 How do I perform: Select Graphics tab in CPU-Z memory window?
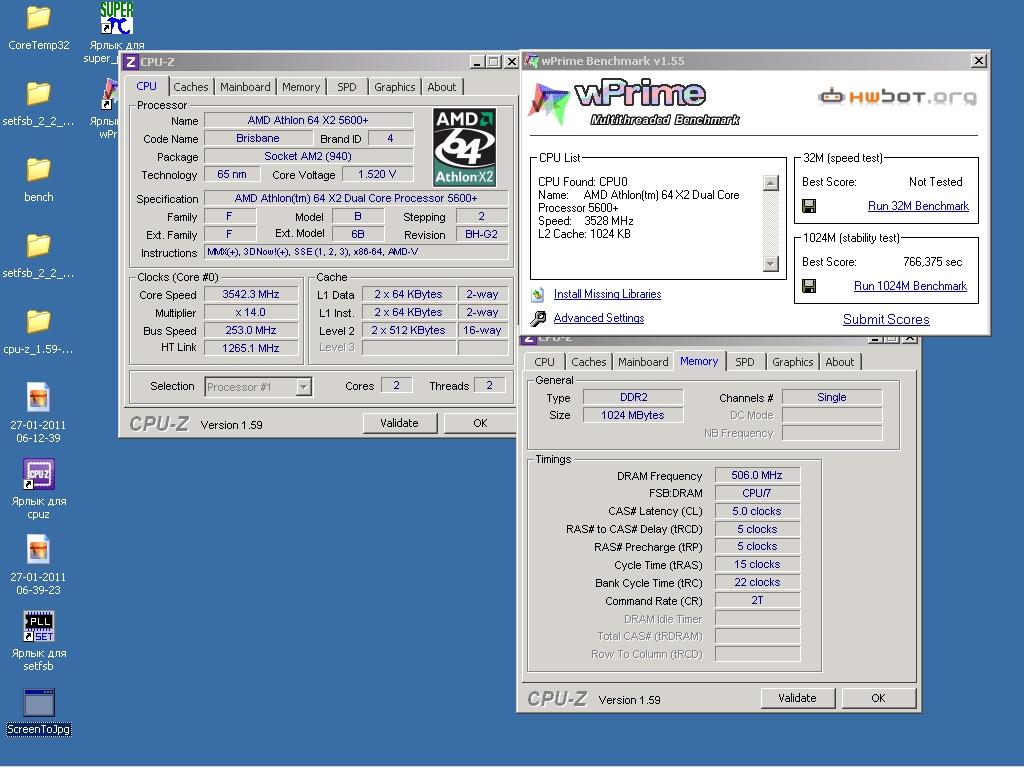[793, 362]
